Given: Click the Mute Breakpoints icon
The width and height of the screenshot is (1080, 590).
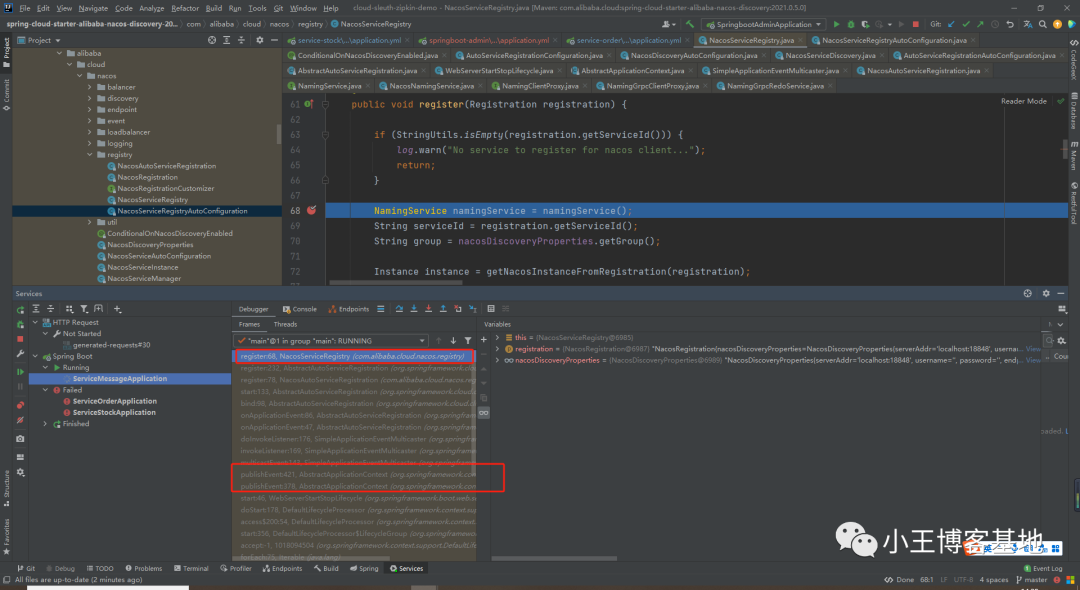Looking at the screenshot, I should pos(21,419).
